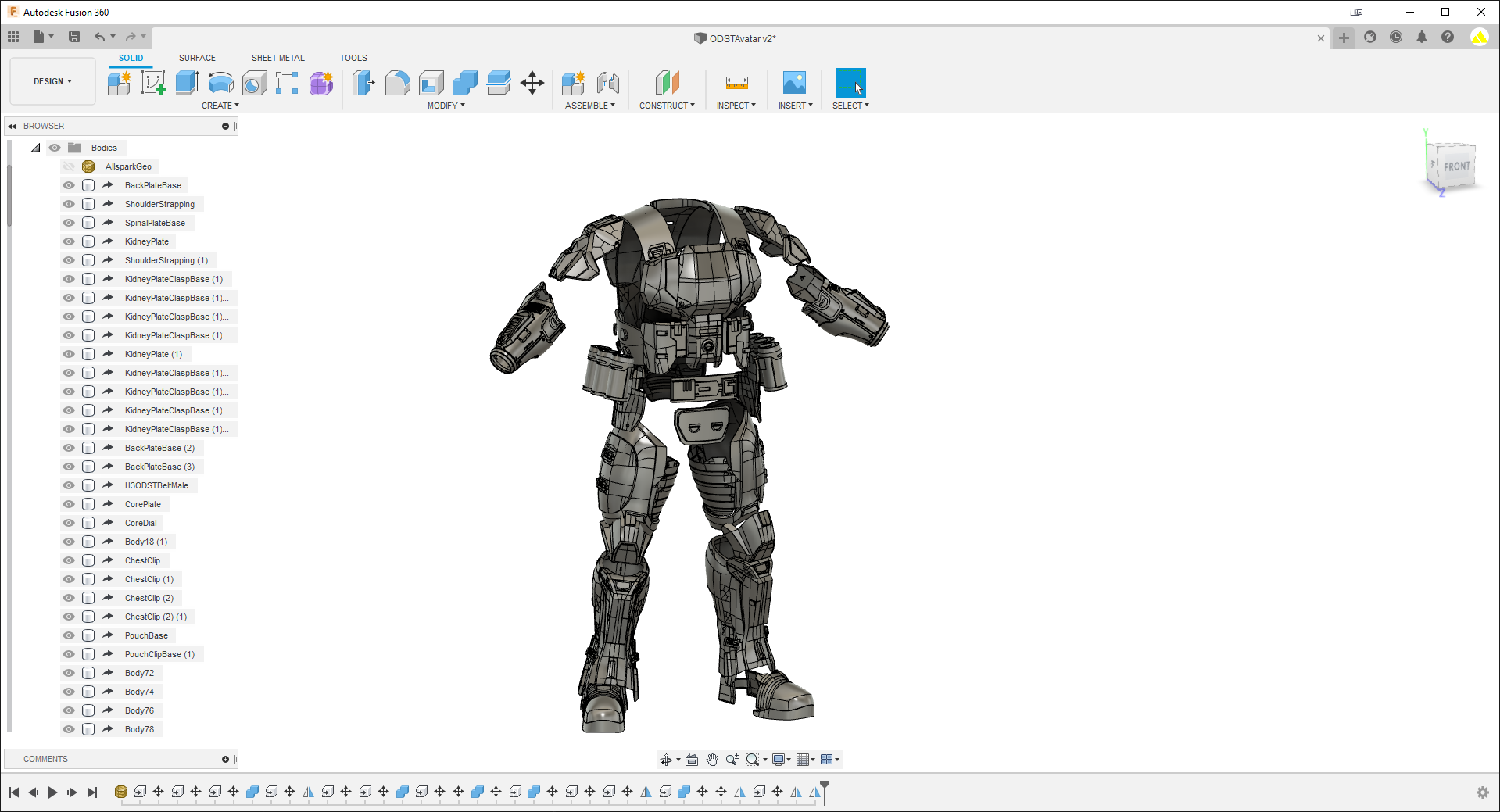The width and height of the screenshot is (1500, 812).
Task: Click the FRONT face of ViewCube
Action: click(x=1456, y=166)
